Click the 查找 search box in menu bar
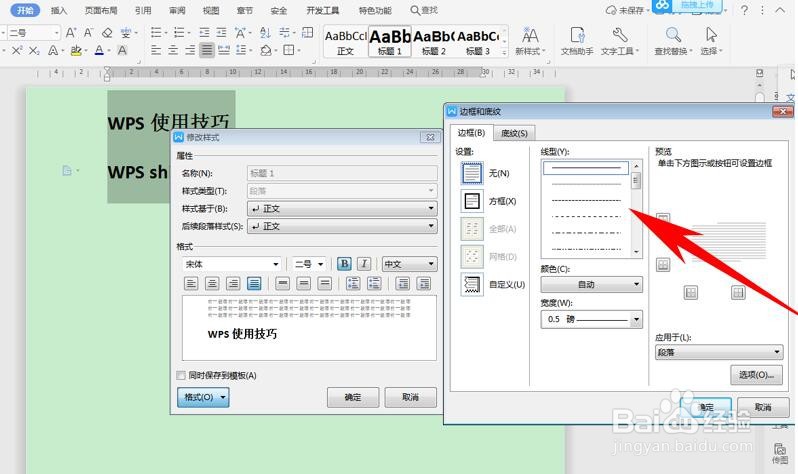Screen dimensions: 798x474 (424, 10)
